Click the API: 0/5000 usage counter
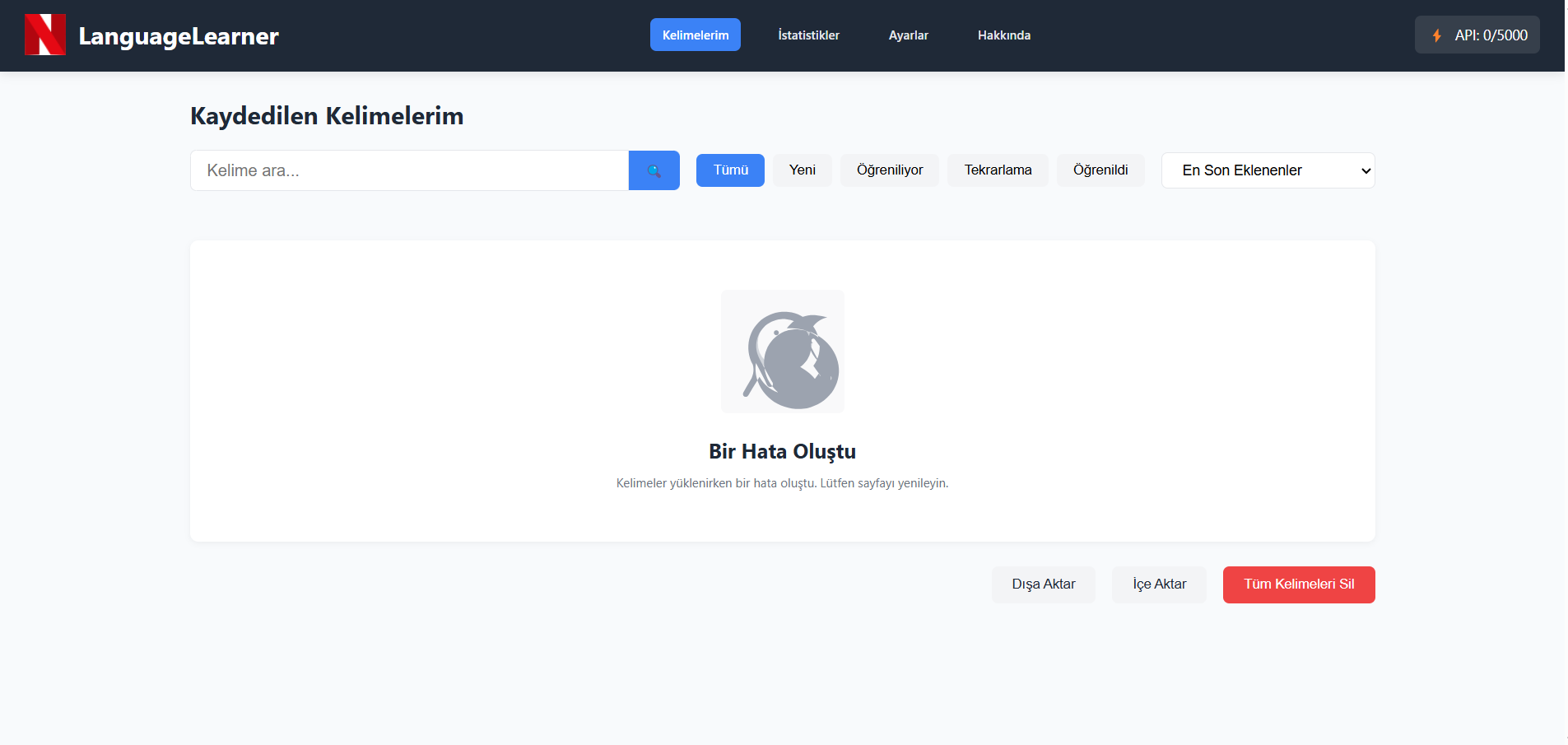Viewport: 1568px width, 745px height. [1491, 35]
